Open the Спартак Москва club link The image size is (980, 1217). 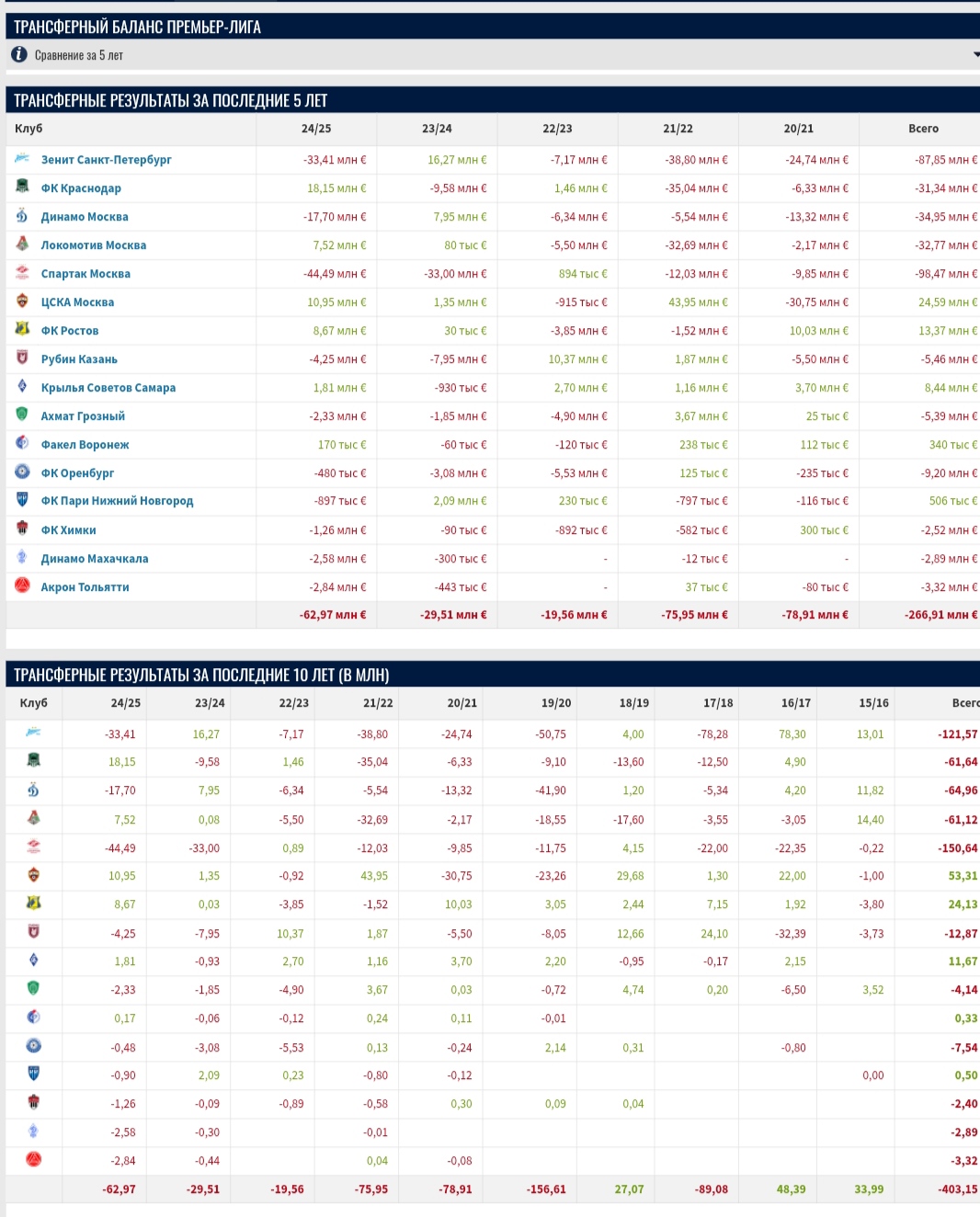85,274
